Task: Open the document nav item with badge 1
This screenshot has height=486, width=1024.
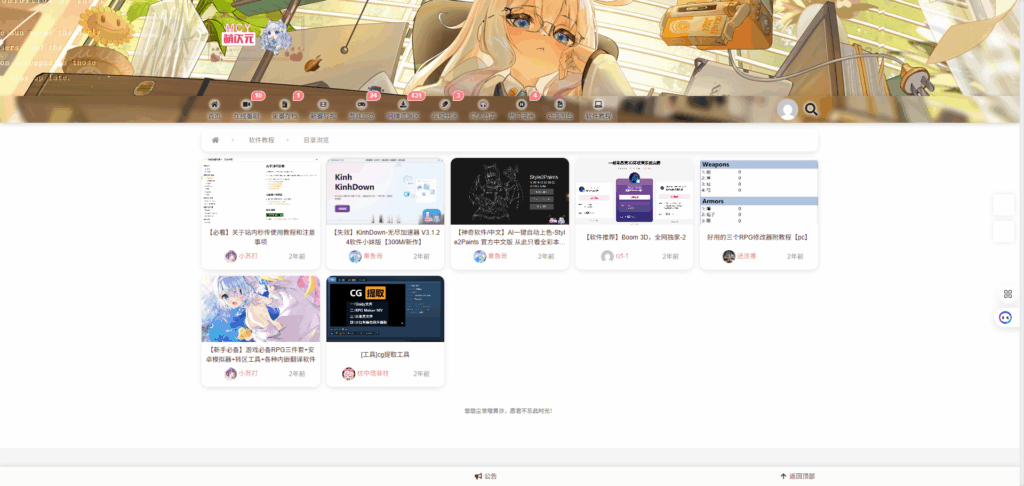Action: tap(285, 109)
